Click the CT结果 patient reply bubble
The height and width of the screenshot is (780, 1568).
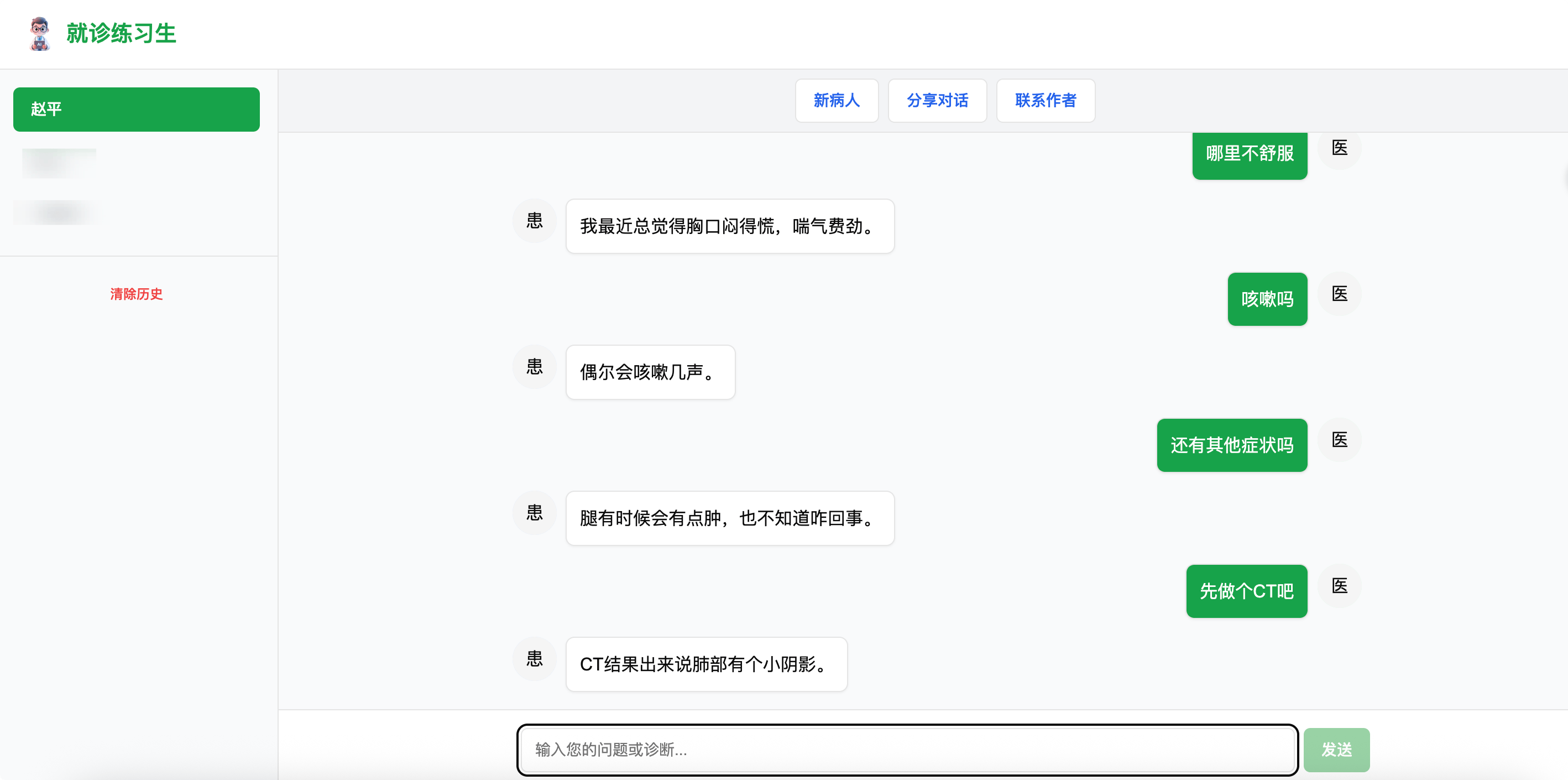point(706,664)
